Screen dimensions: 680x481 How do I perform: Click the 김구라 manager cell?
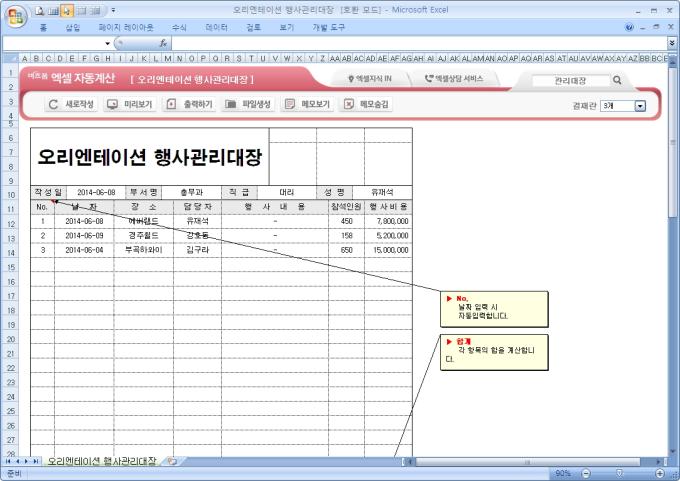coord(197,250)
